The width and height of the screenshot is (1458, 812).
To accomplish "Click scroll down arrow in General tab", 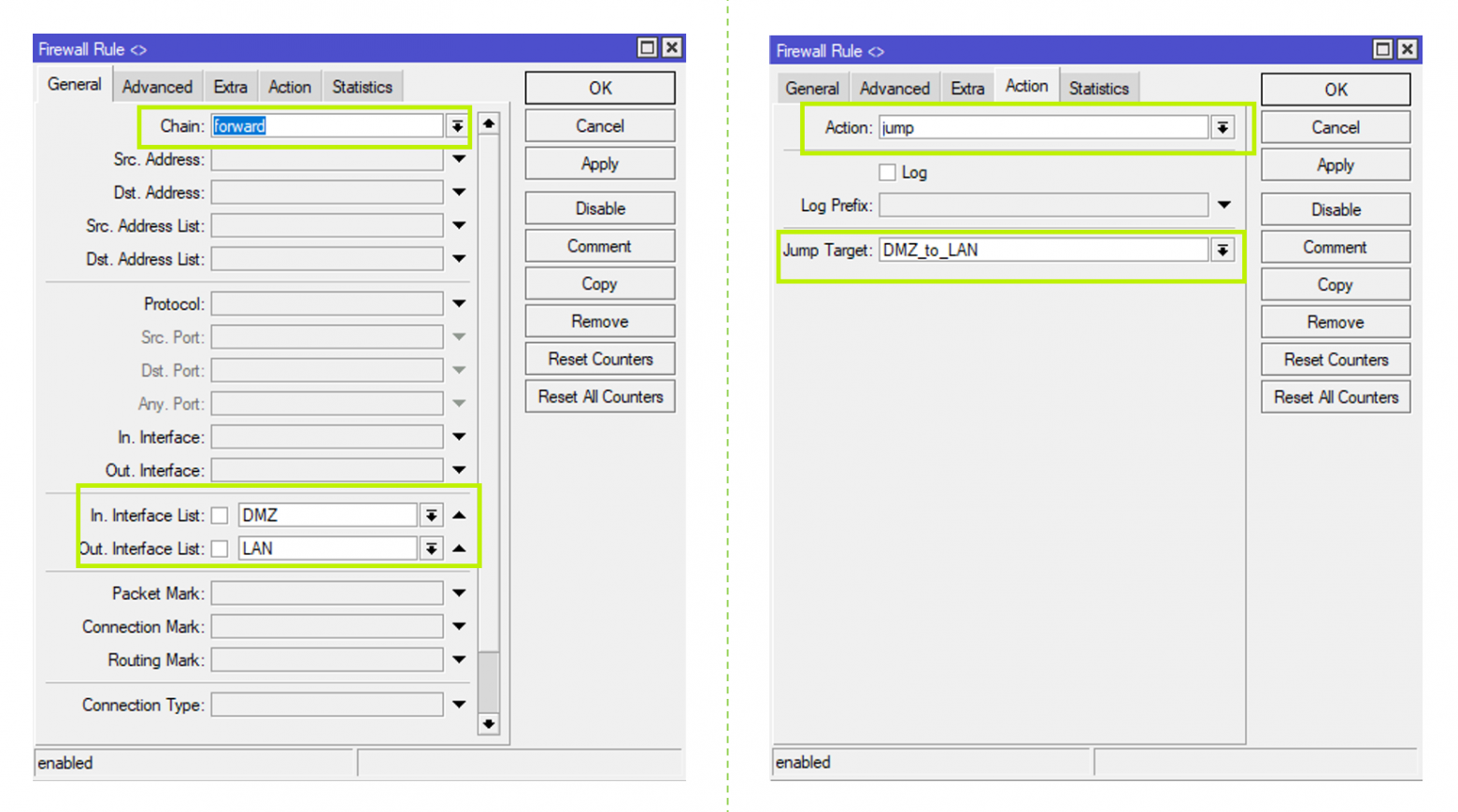I will pos(488,724).
